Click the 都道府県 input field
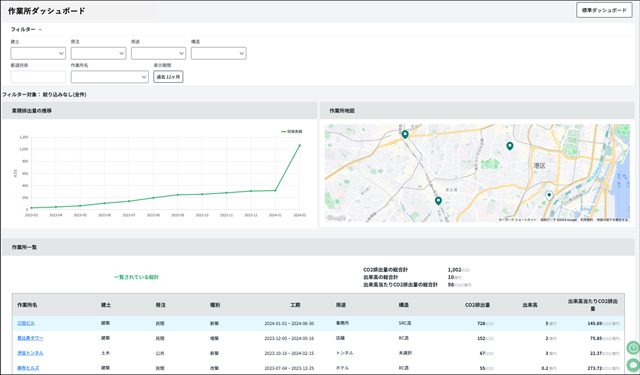The height and width of the screenshot is (375, 640). 38,77
